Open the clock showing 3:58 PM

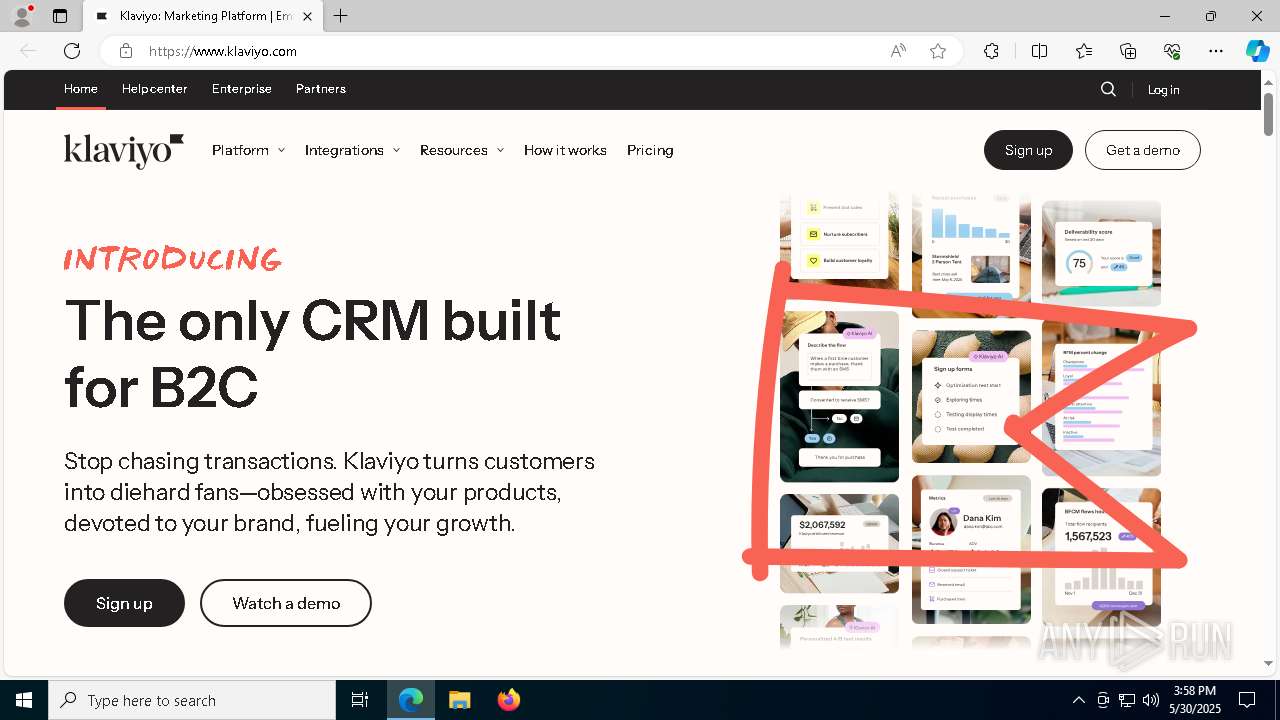tap(1195, 700)
